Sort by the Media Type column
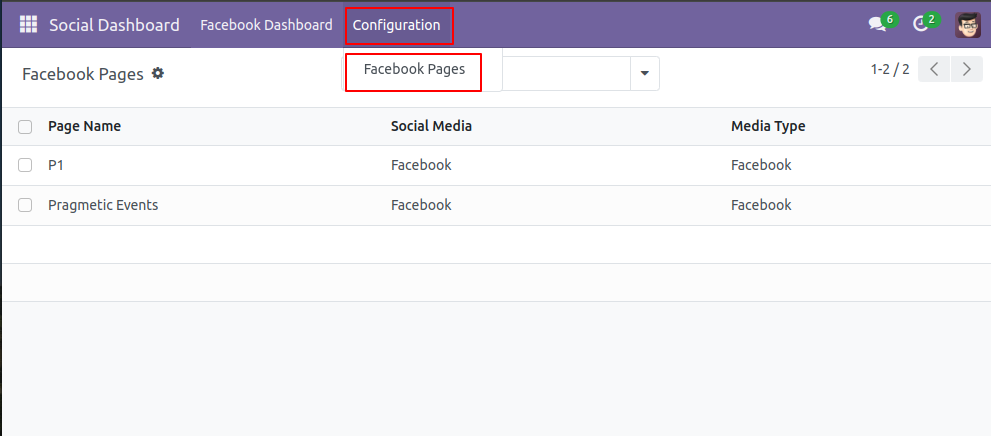 [x=768, y=126]
